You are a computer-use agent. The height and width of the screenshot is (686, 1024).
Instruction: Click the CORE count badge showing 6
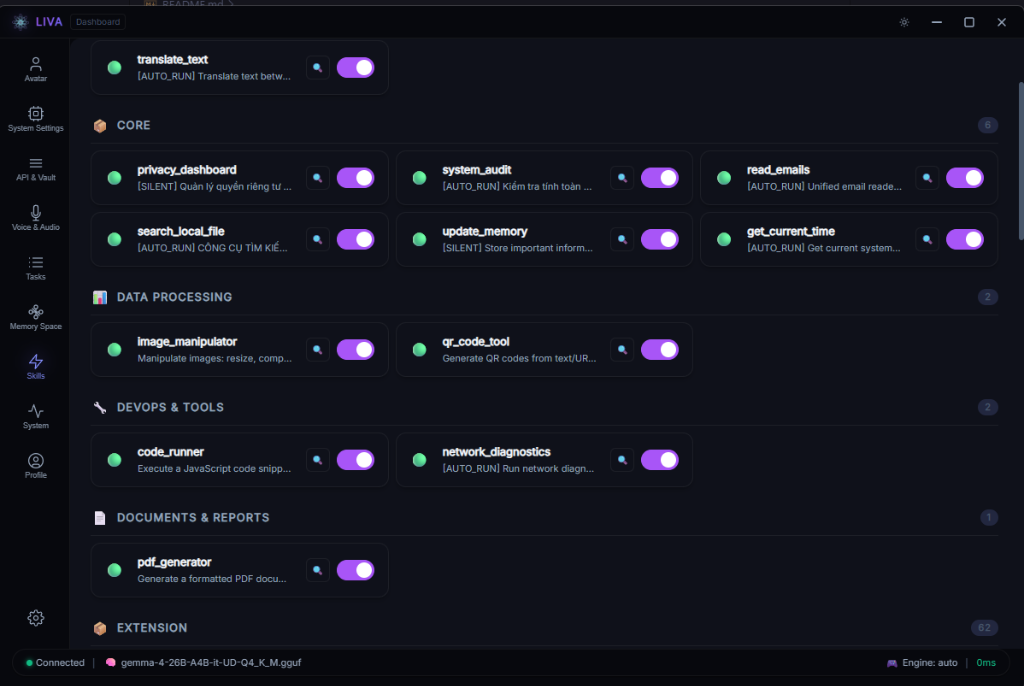987,125
